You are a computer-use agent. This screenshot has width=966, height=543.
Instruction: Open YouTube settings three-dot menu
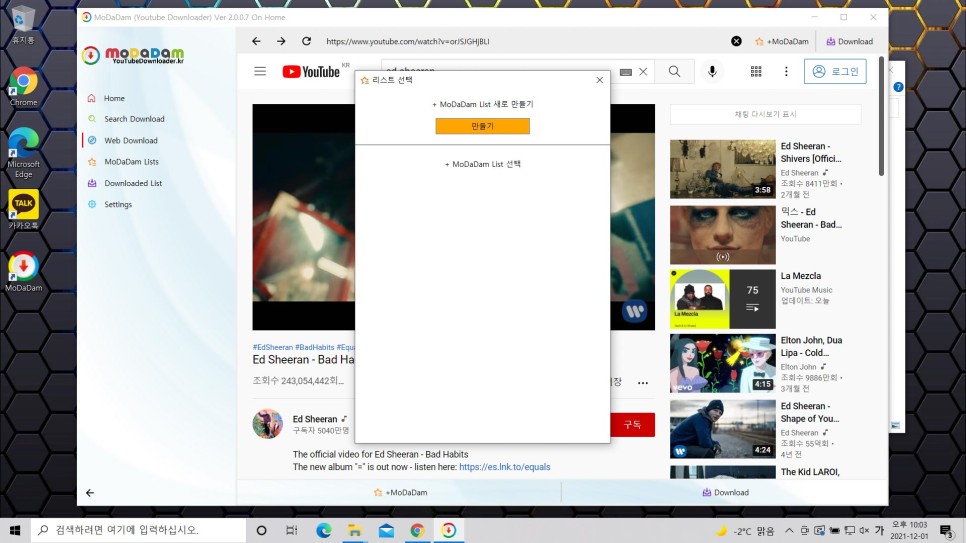(786, 71)
